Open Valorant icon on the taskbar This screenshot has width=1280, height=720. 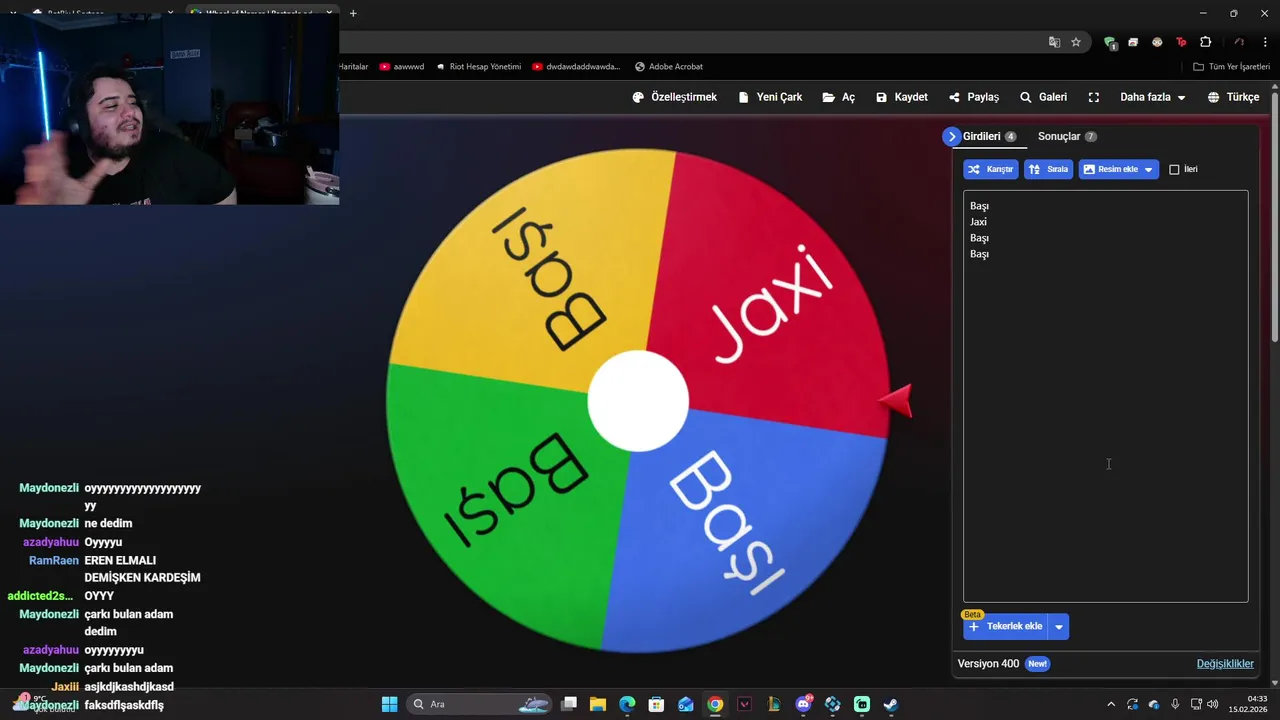click(744, 704)
